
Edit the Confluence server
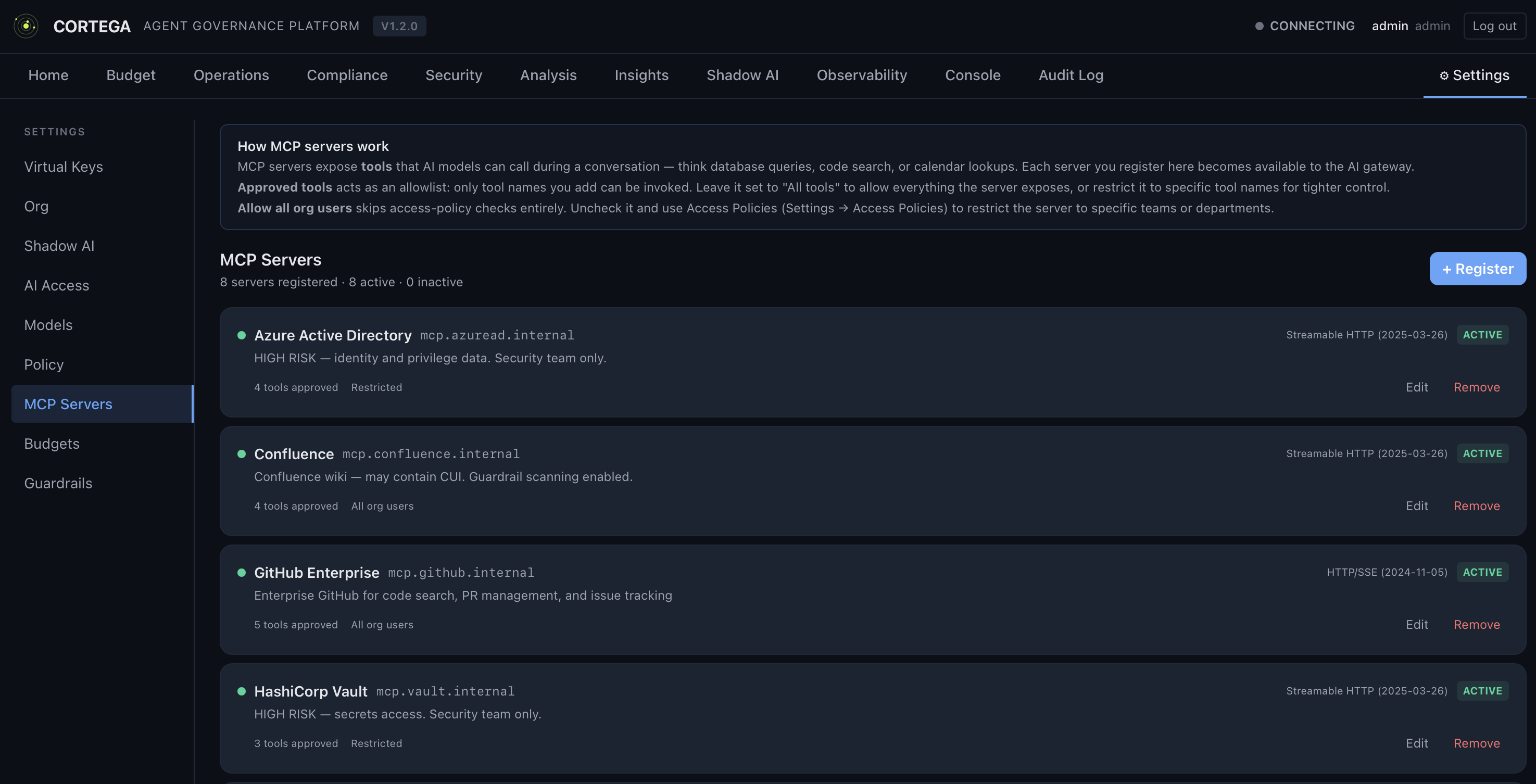click(x=1417, y=505)
